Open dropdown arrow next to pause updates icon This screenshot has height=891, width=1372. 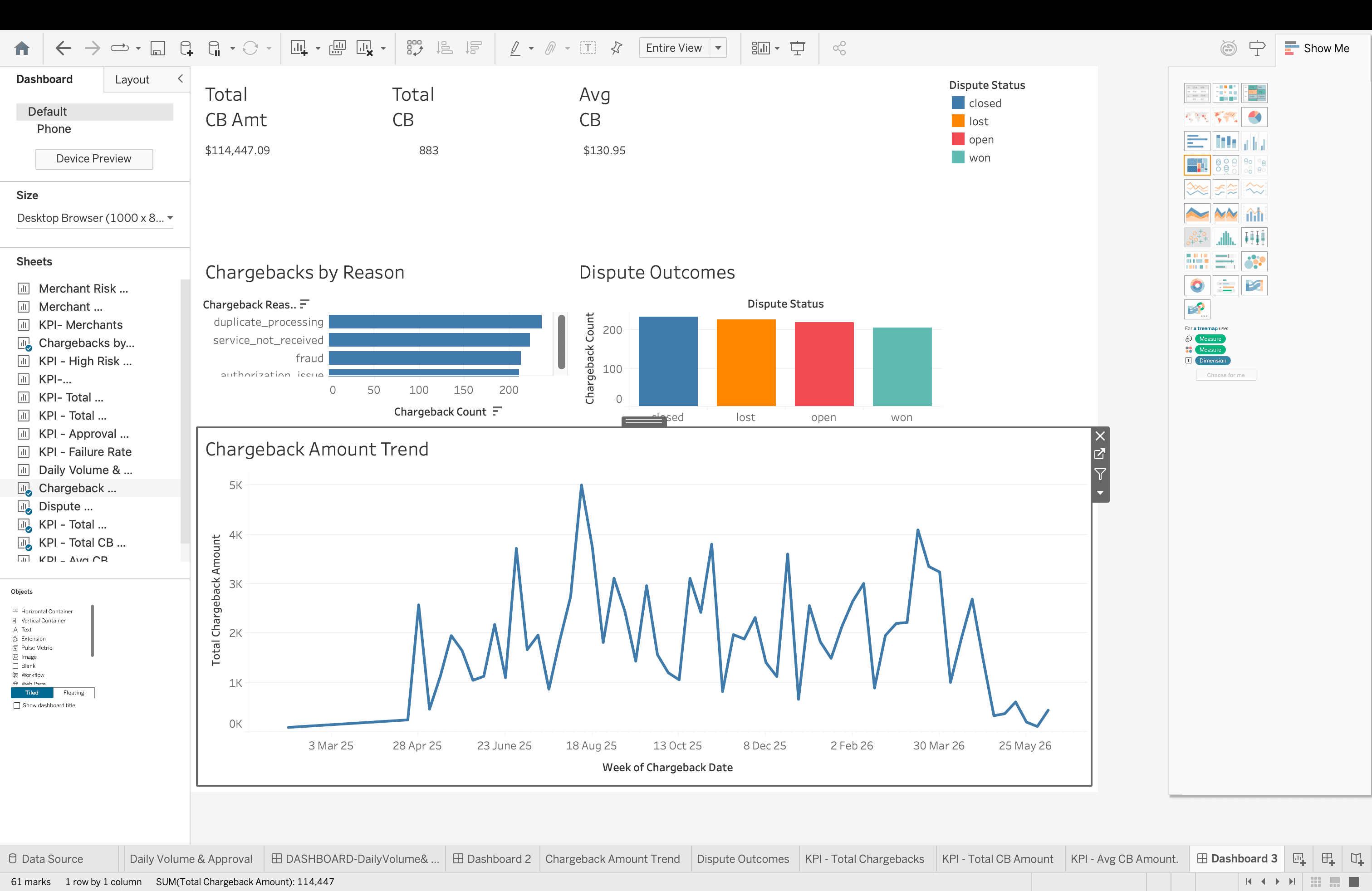(x=232, y=49)
